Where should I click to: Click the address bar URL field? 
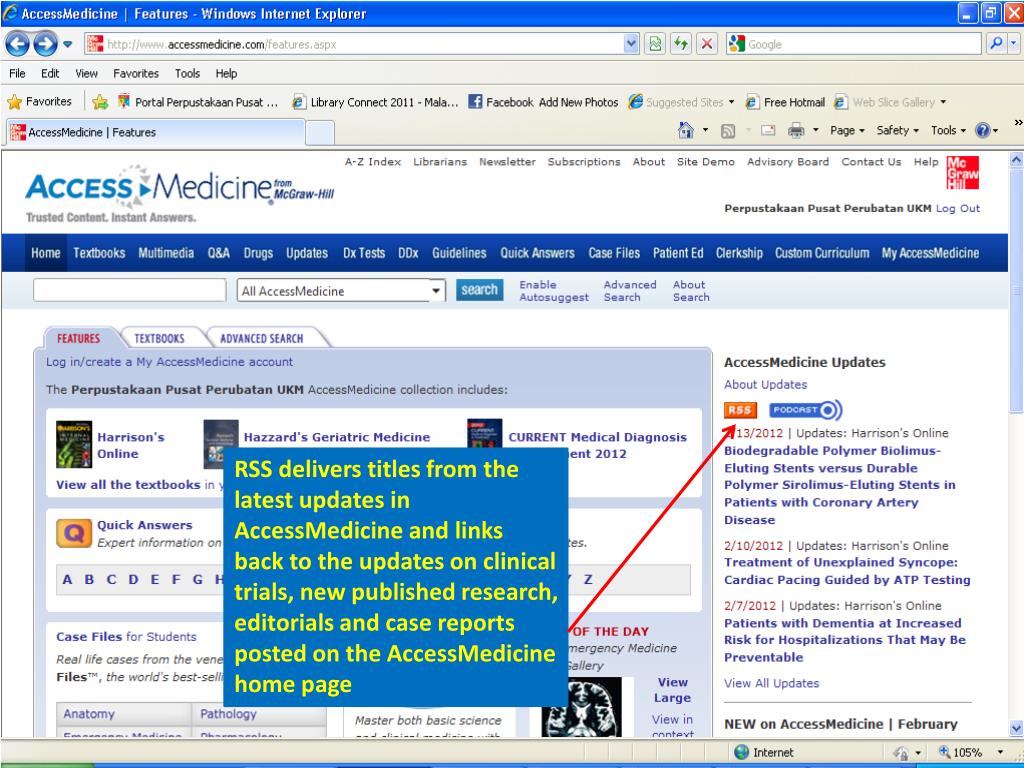coord(356,44)
